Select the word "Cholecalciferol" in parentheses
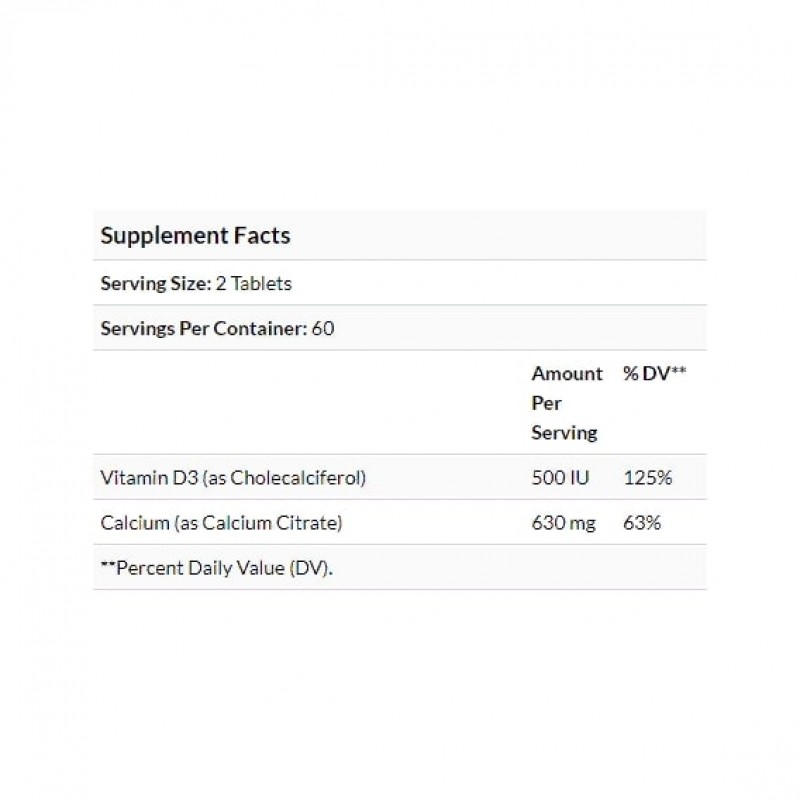Viewport: 800px width, 800px height. point(294,478)
